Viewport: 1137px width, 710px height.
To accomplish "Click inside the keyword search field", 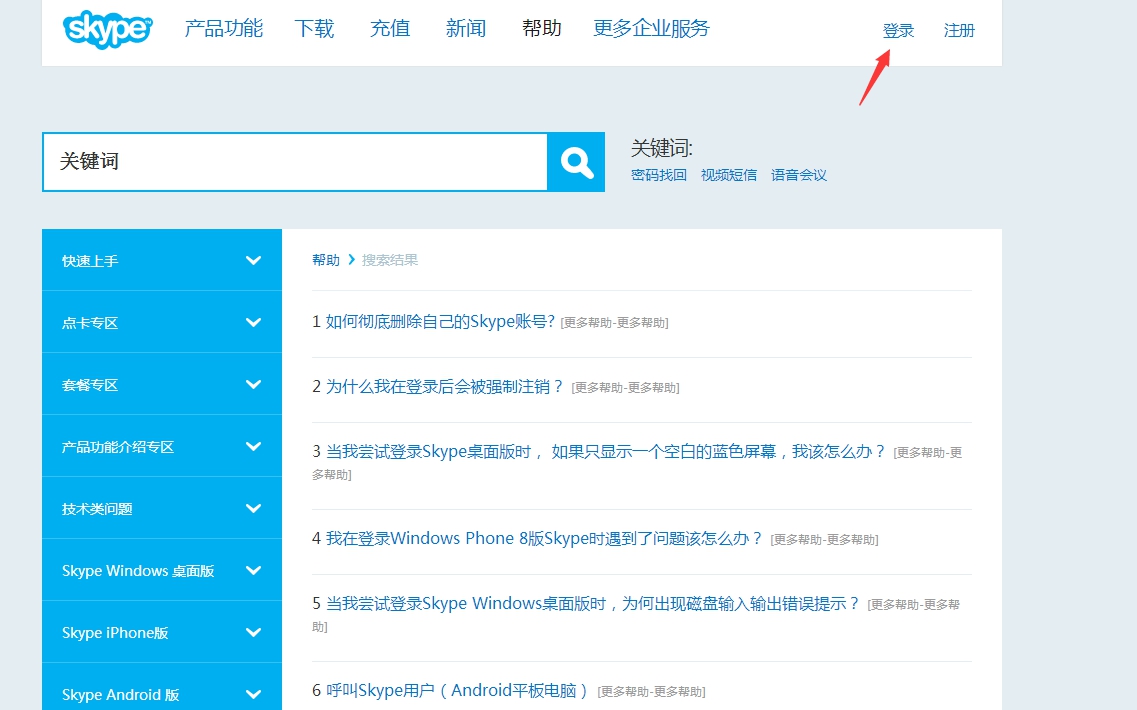I will [x=290, y=161].
